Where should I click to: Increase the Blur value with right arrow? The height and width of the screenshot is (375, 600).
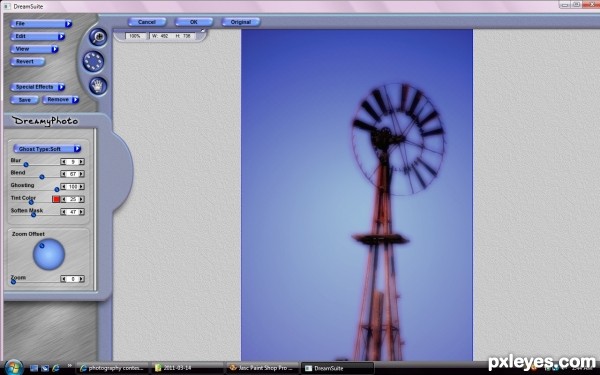click(81, 162)
